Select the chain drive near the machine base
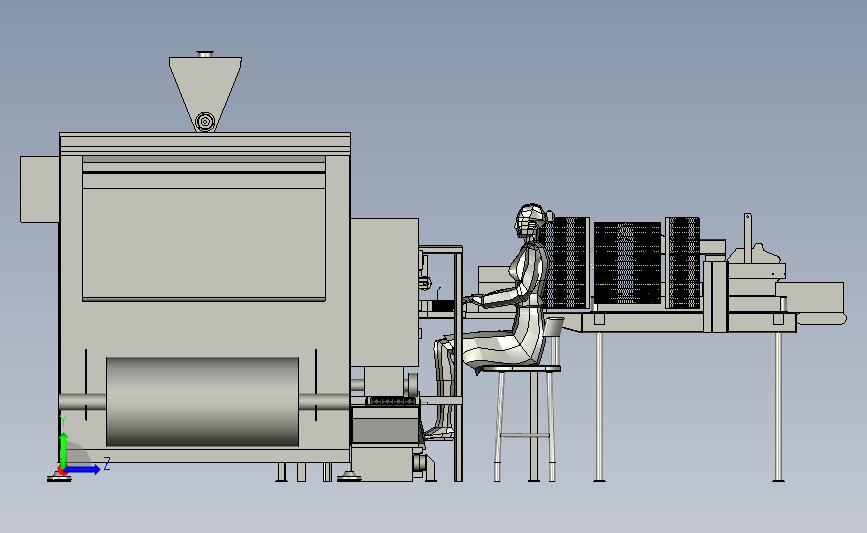The height and width of the screenshot is (533, 867). (392, 401)
